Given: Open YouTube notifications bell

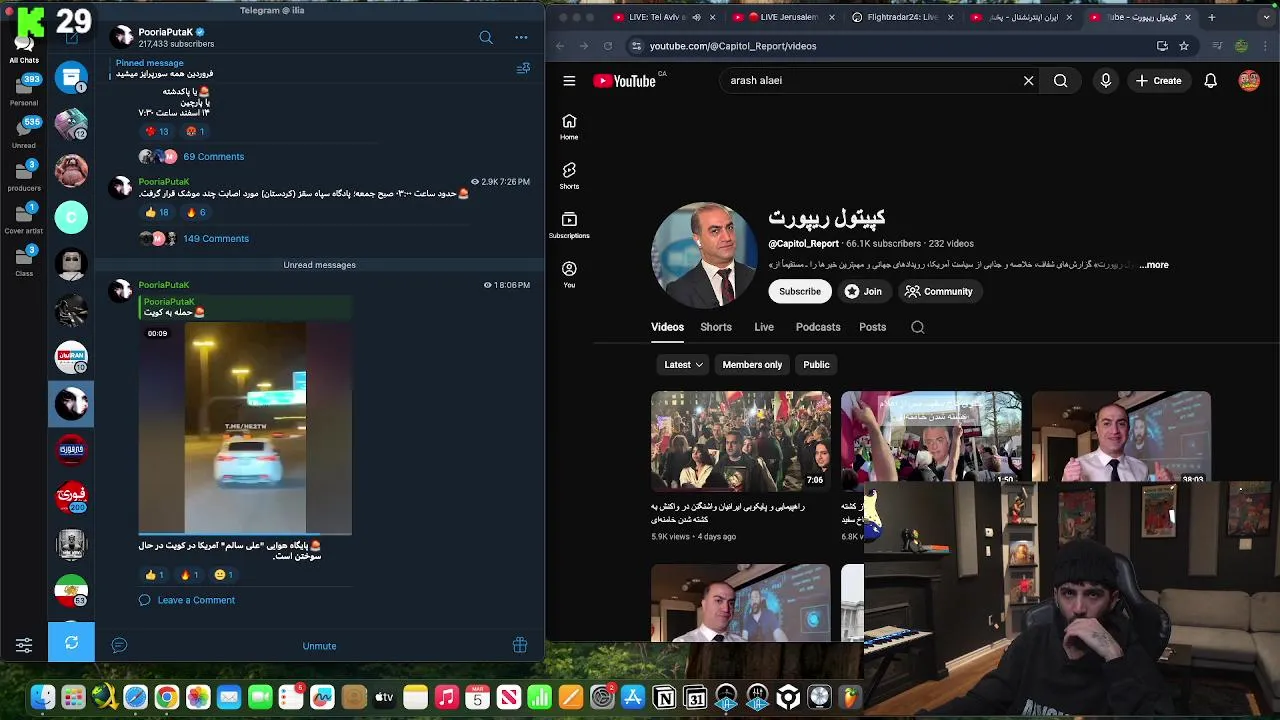Looking at the screenshot, I should point(1210,81).
